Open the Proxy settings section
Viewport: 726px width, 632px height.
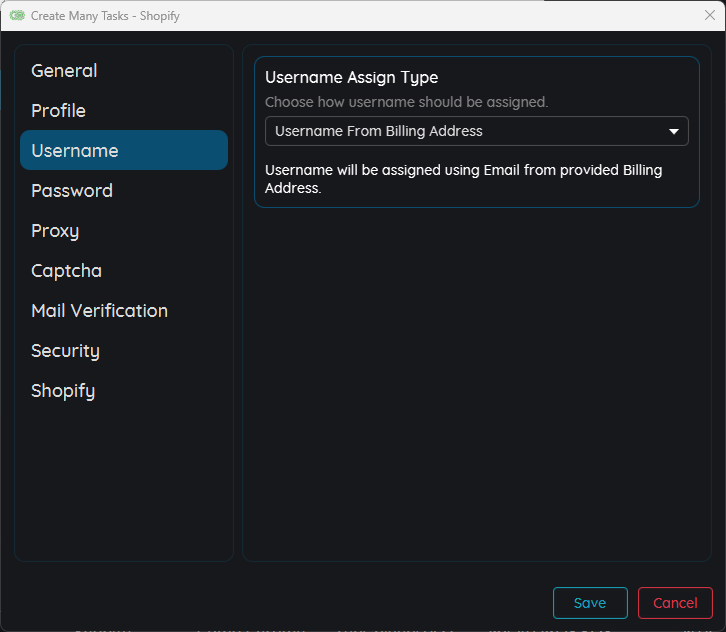click(55, 231)
